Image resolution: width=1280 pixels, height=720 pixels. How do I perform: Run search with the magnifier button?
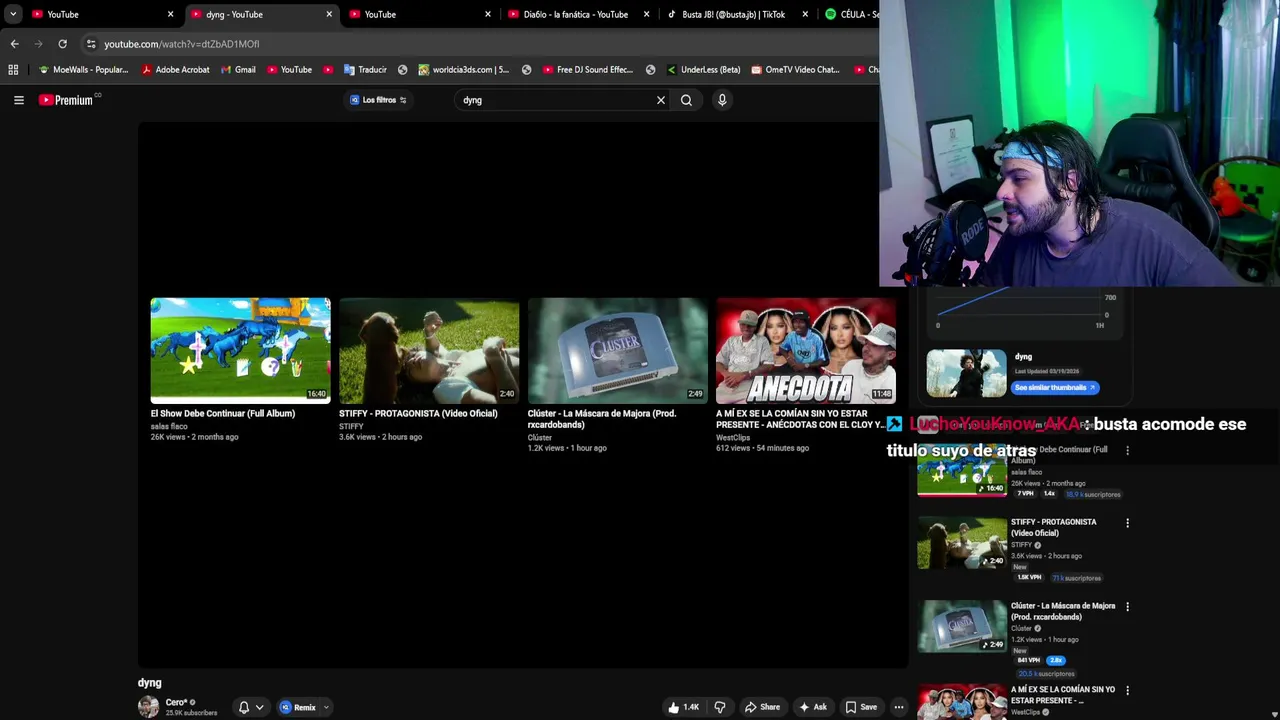(686, 100)
